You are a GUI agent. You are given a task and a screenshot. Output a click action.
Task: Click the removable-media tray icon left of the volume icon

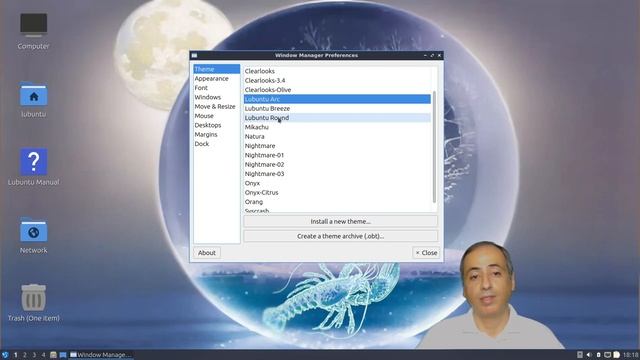pos(580,355)
